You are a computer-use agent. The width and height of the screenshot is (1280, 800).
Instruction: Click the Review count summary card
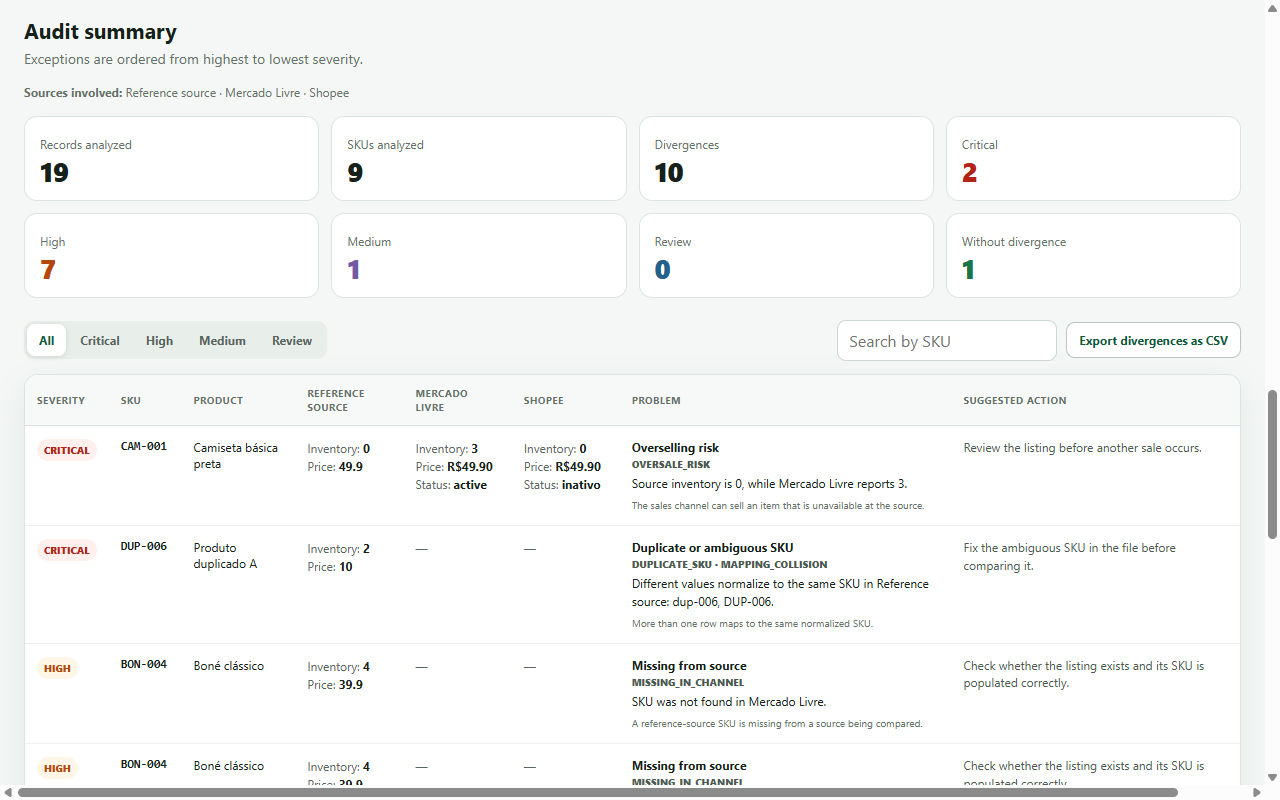786,256
